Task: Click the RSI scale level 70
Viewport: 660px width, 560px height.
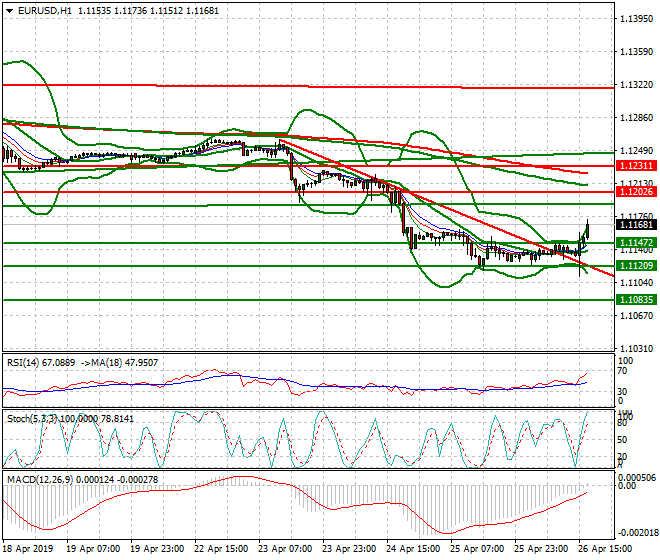Action: [x=622, y=371]
